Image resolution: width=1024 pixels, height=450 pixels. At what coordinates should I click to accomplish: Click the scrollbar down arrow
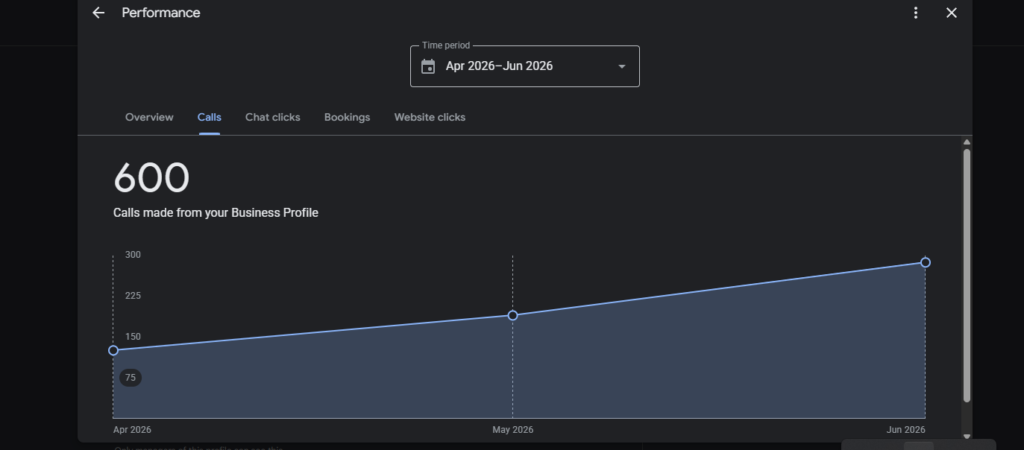point(967,436)
